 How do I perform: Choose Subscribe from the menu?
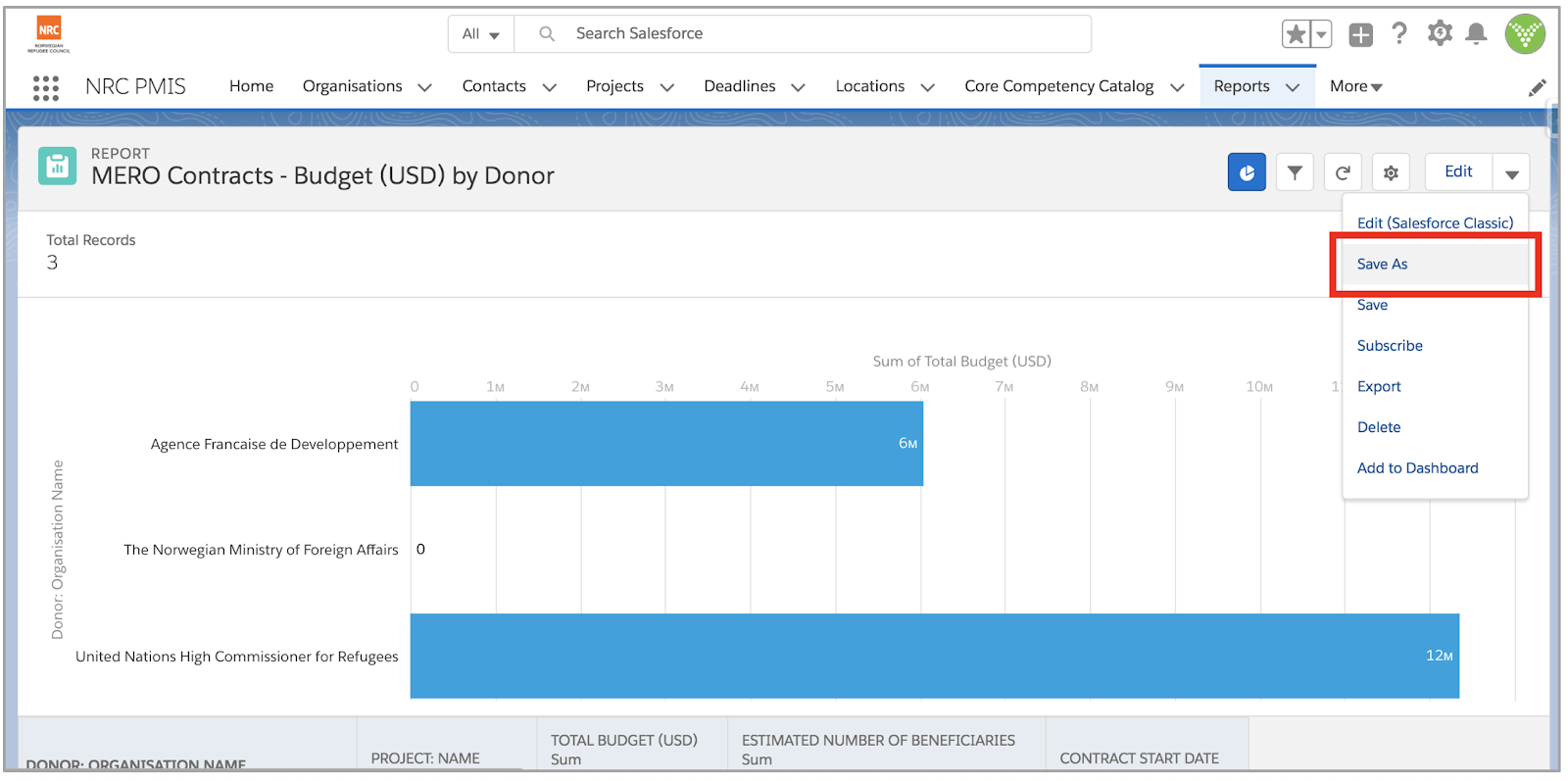(x=1435, y=345)
